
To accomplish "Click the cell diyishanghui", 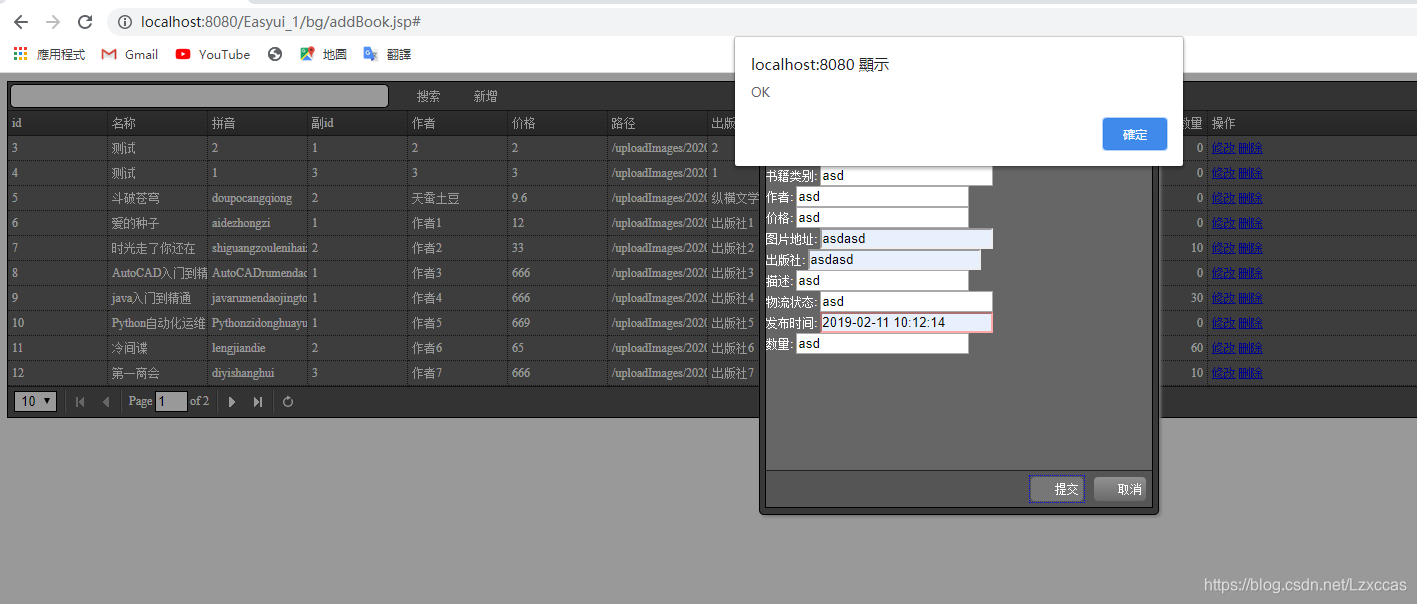I will click(242, 373).
